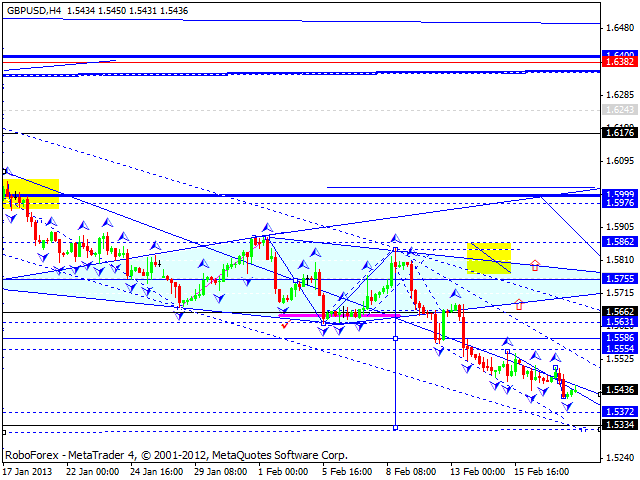Click the current price label 1.5436
640x480 pixels.
click(x=620, y=390)
